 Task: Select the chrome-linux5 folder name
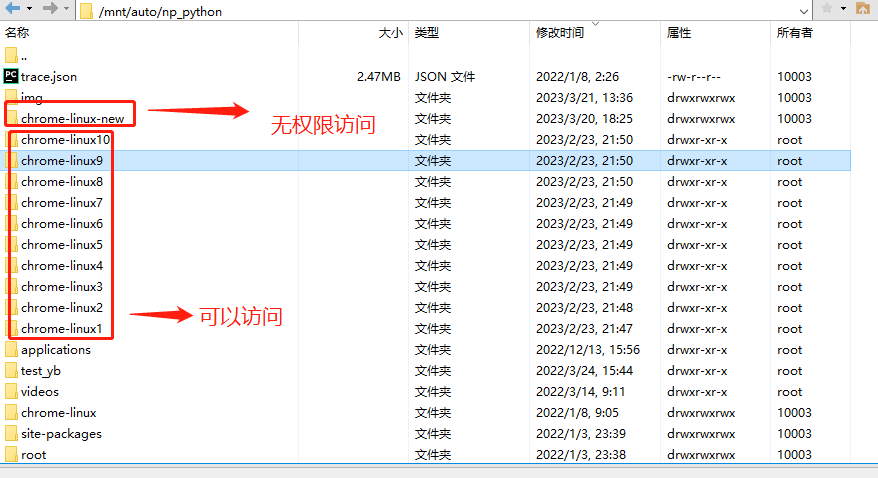click(62, 245)
